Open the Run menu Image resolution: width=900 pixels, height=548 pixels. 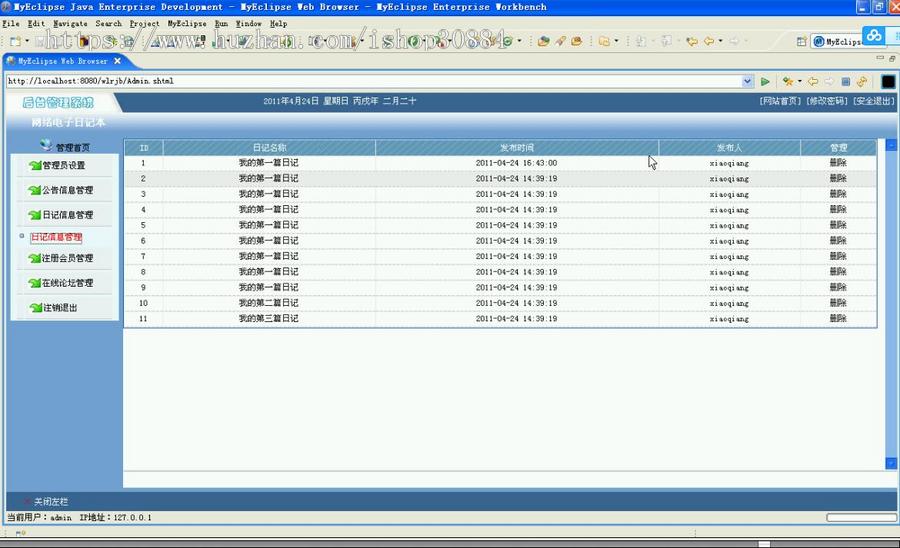tap(221, 24)
